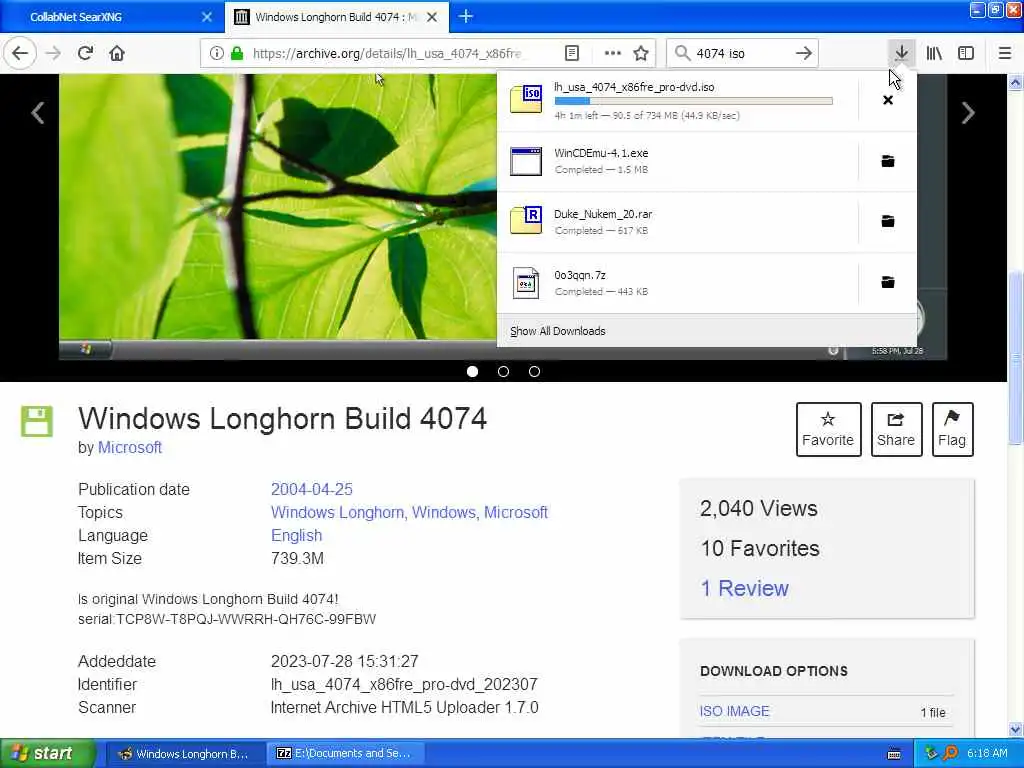The width and height of the screenshot is (1024, 768).
Task: Select the first carousel dot
Action: tap(473, 372)
